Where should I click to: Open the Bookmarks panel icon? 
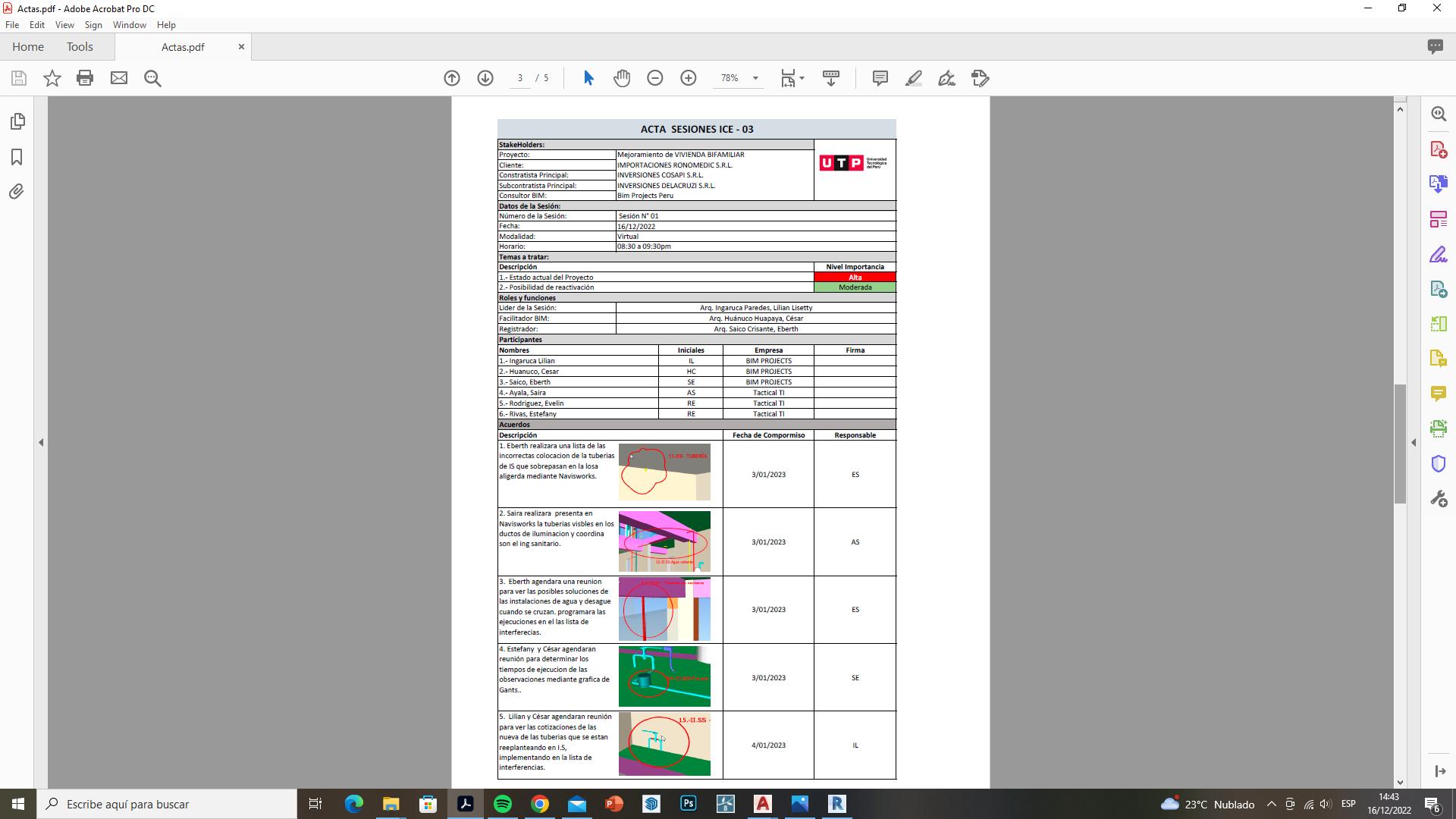(17, 157)
